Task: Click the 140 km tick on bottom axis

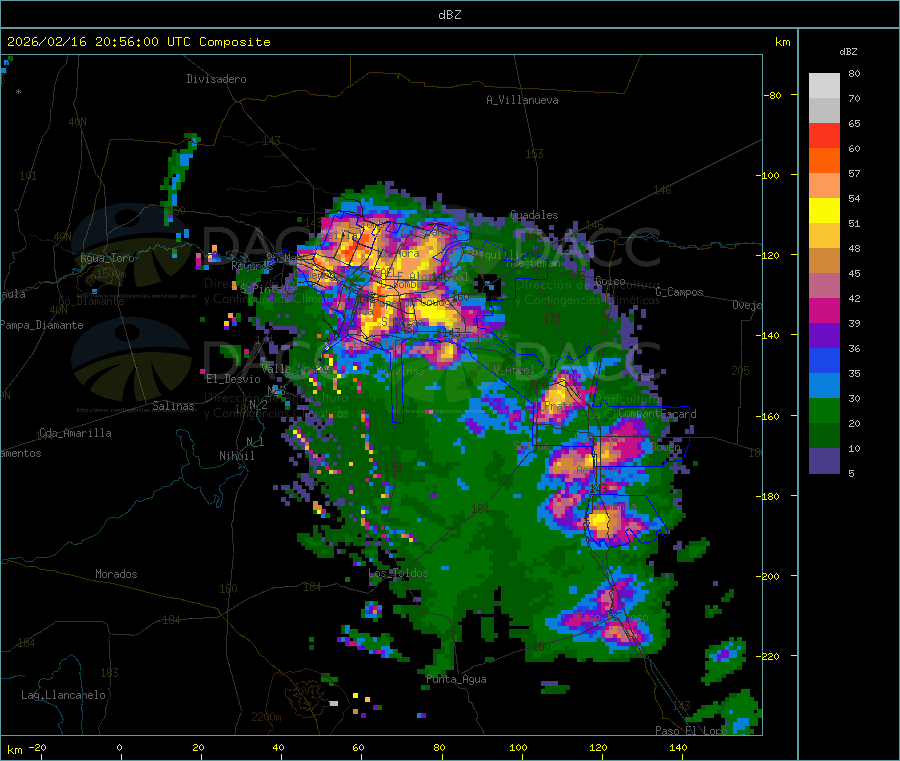Action: point(678,747)
